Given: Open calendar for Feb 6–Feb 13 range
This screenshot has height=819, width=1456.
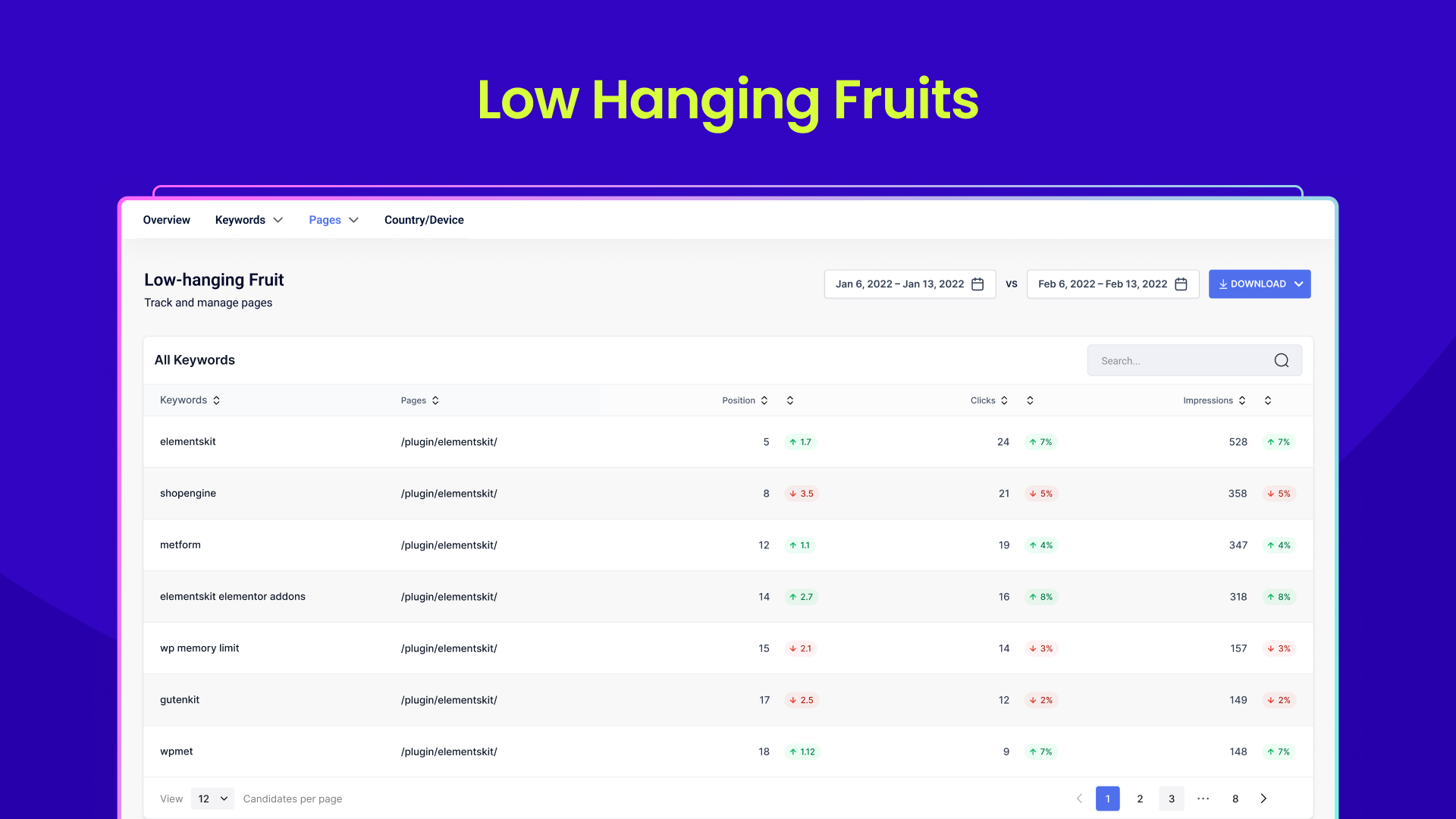Looking at the screenshot, I should [1181, 284].
